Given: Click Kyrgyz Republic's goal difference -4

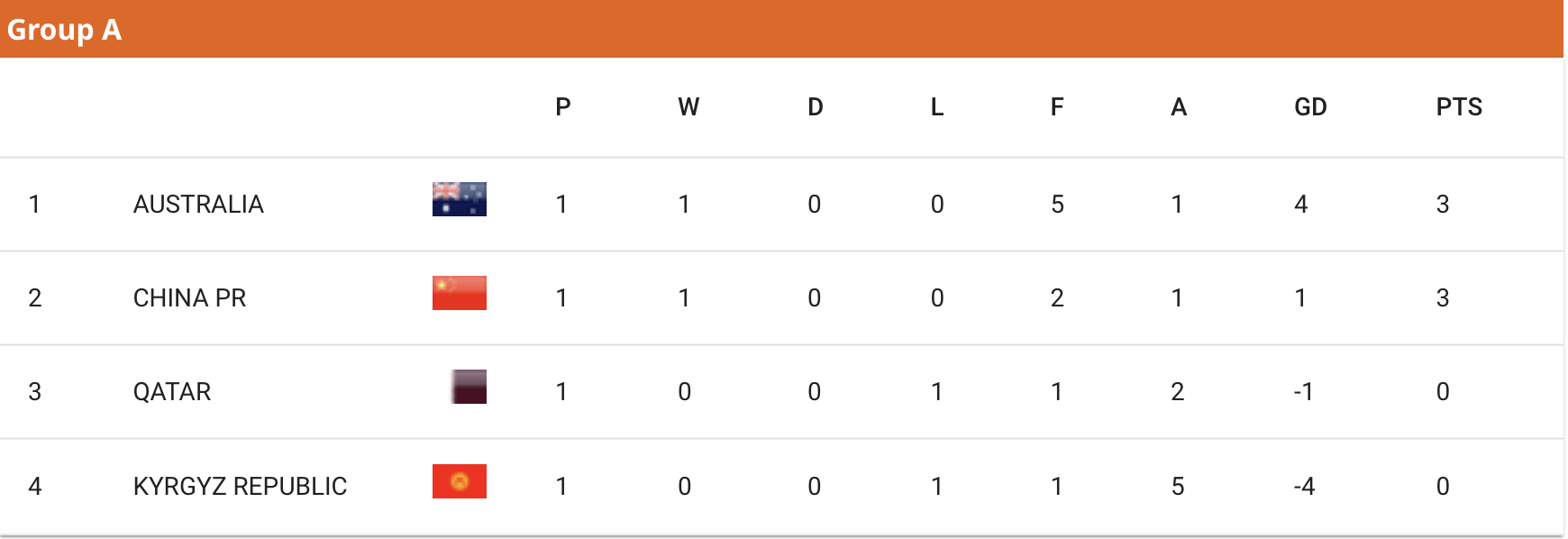Looking at the screenshot, I should (1304, 487).
